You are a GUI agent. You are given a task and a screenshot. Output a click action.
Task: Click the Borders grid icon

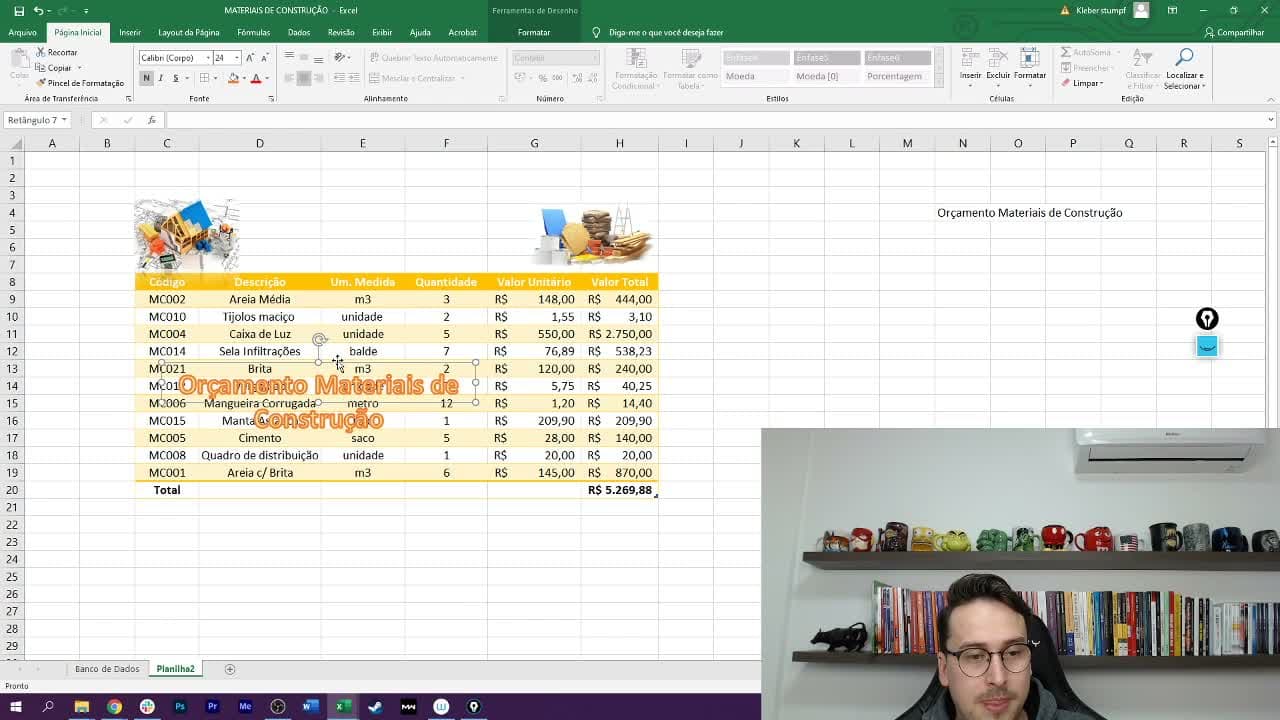tap(204, 78)
